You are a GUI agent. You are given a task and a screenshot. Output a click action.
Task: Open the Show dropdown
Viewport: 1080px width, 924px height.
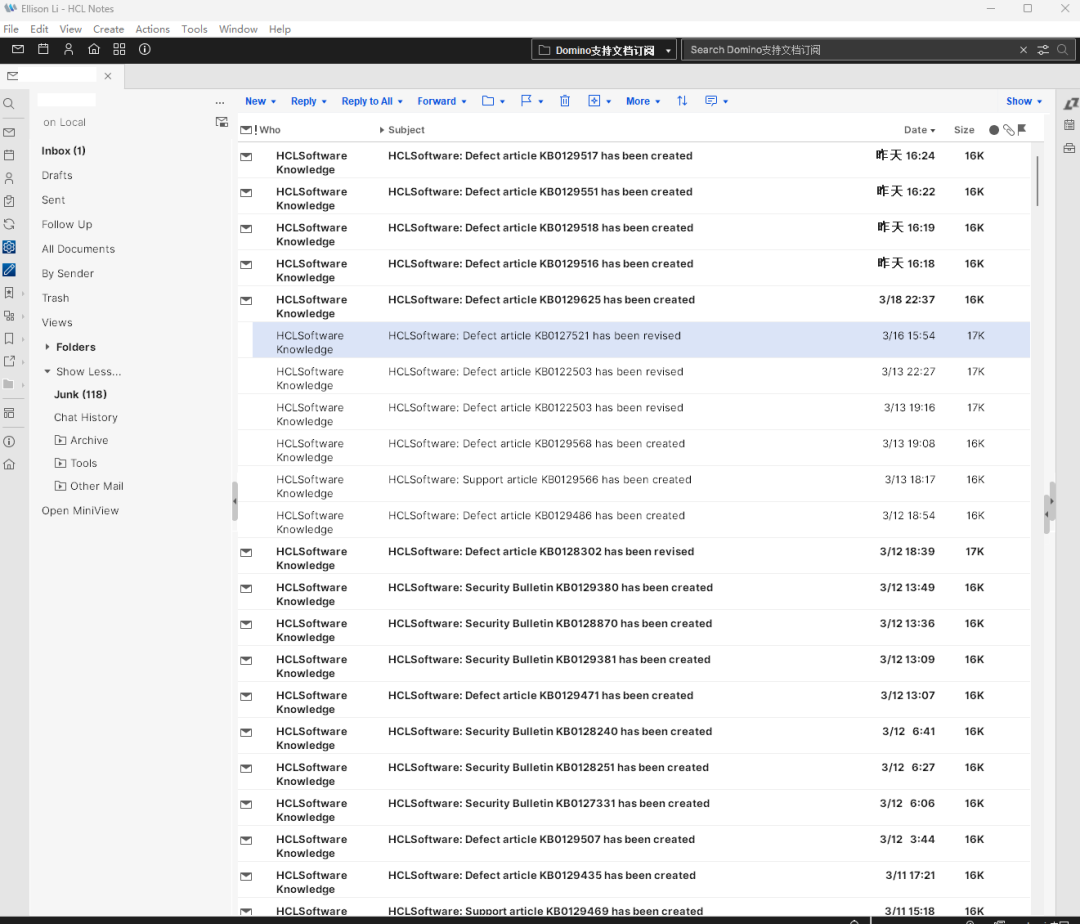[1024, 101]
